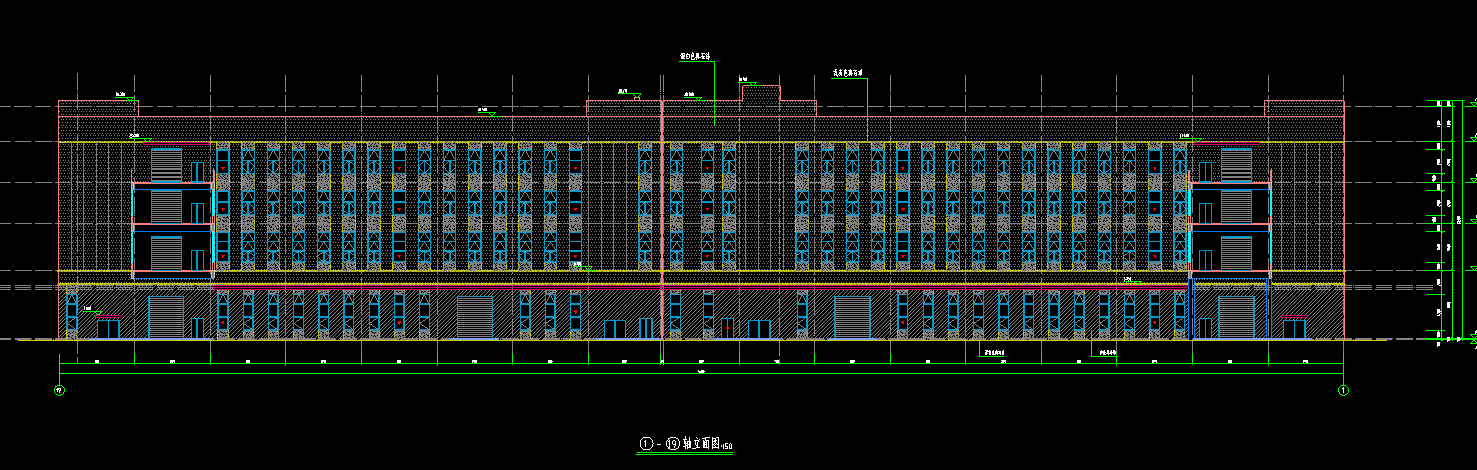The image size is (1477, 470).
Task: Select the left end roof parapet outline
Action: [98, 108]
